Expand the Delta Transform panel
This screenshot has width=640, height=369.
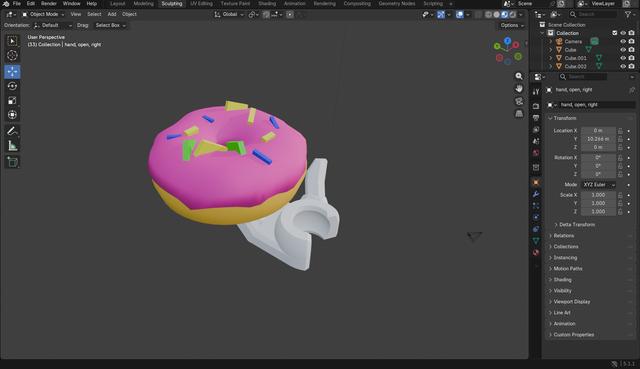576,225
